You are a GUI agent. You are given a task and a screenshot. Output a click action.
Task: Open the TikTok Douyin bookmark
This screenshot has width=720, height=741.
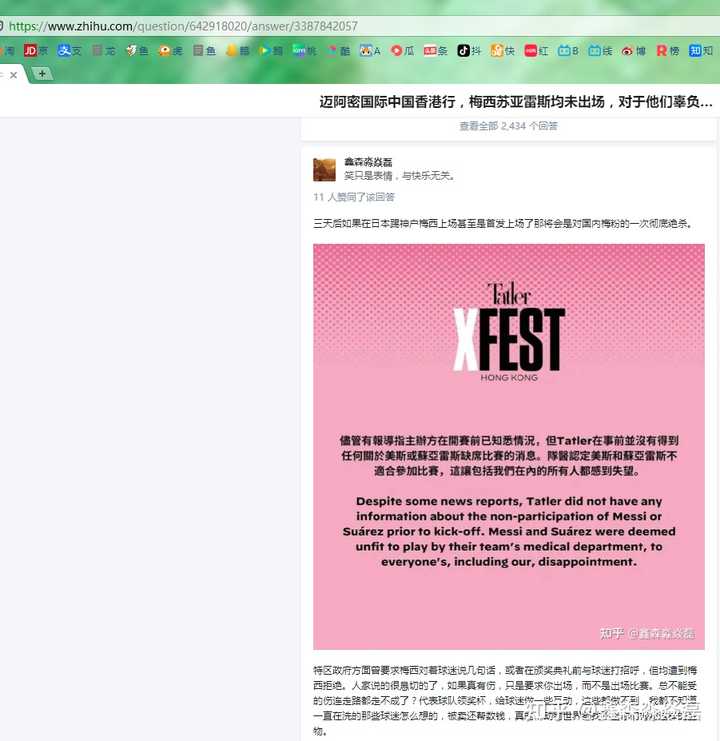pos(469,51)
